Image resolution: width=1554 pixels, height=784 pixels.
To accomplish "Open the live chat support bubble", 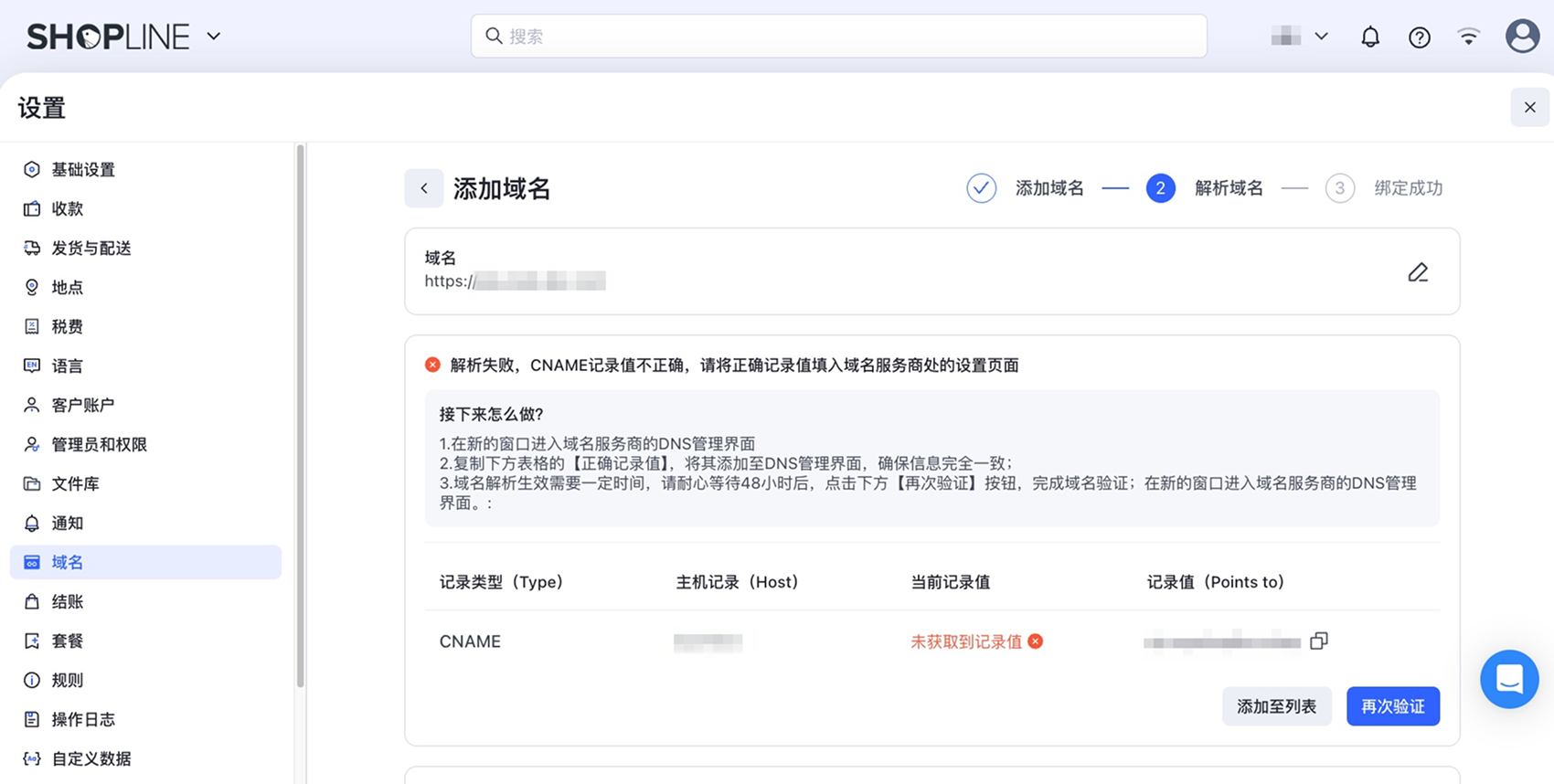I will [x=1509, y=679].
